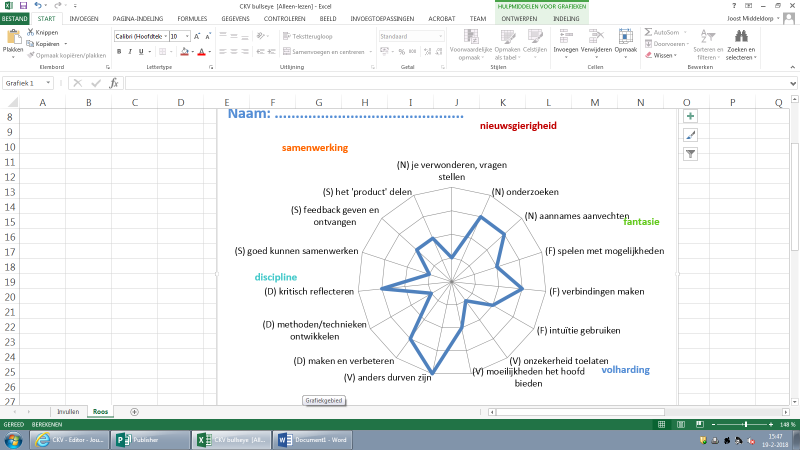This screenshot has height=450, width=800.
Task: Select the page layout view button
Action: pyautogui.click(x=681, y=424)
